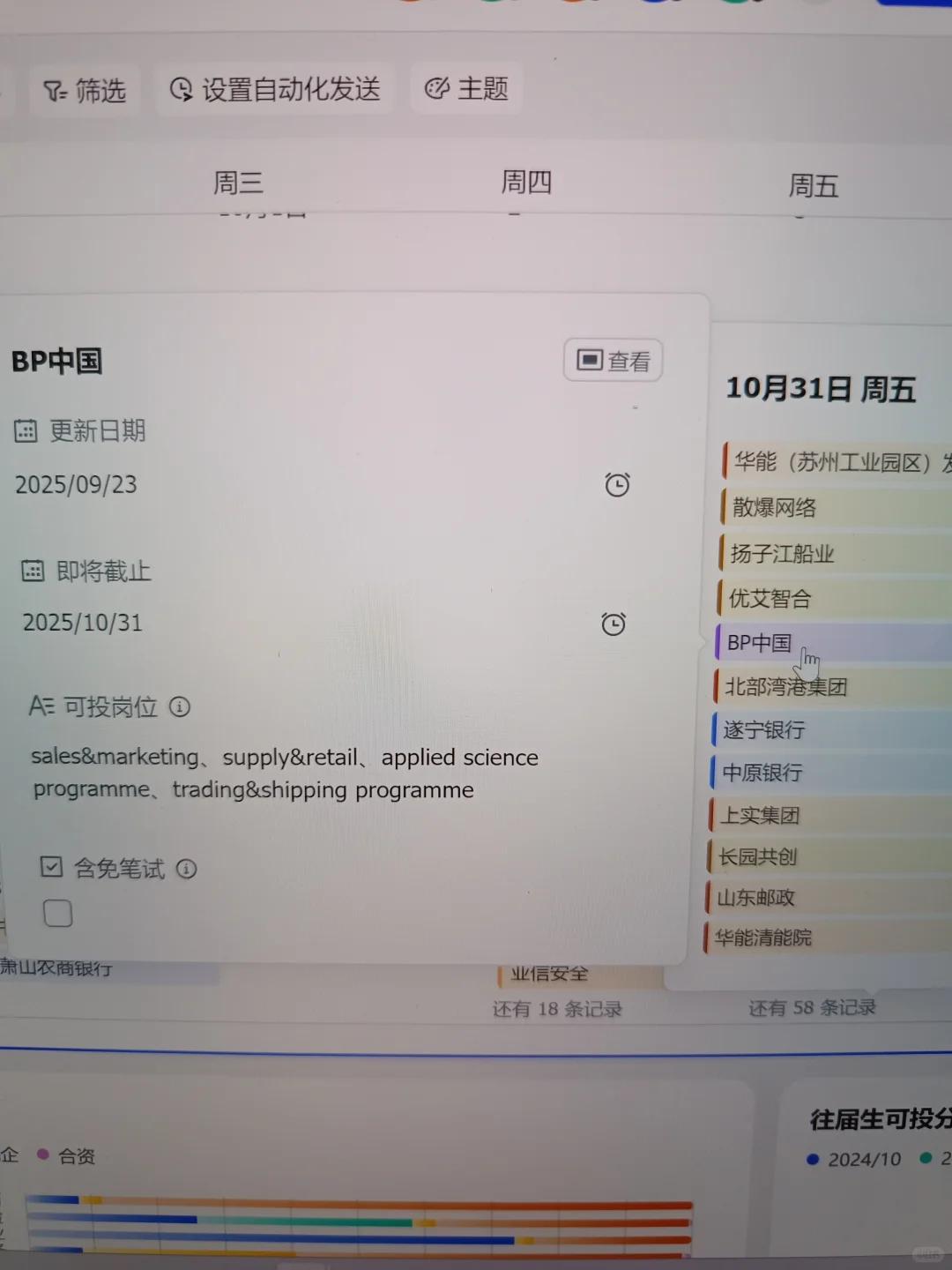952x1270 pixels.
Task: Click 设置自动化发送 button
Action: pos(274,89)
